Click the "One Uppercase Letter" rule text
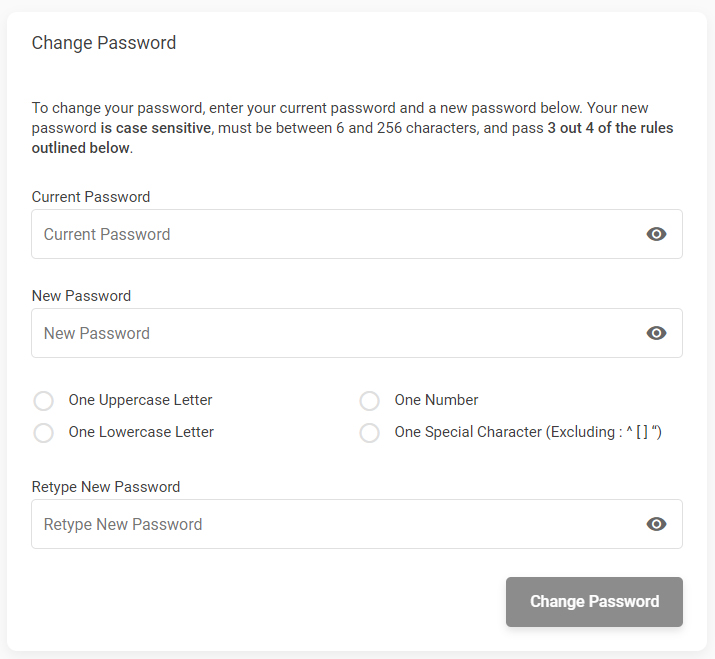 141,400
